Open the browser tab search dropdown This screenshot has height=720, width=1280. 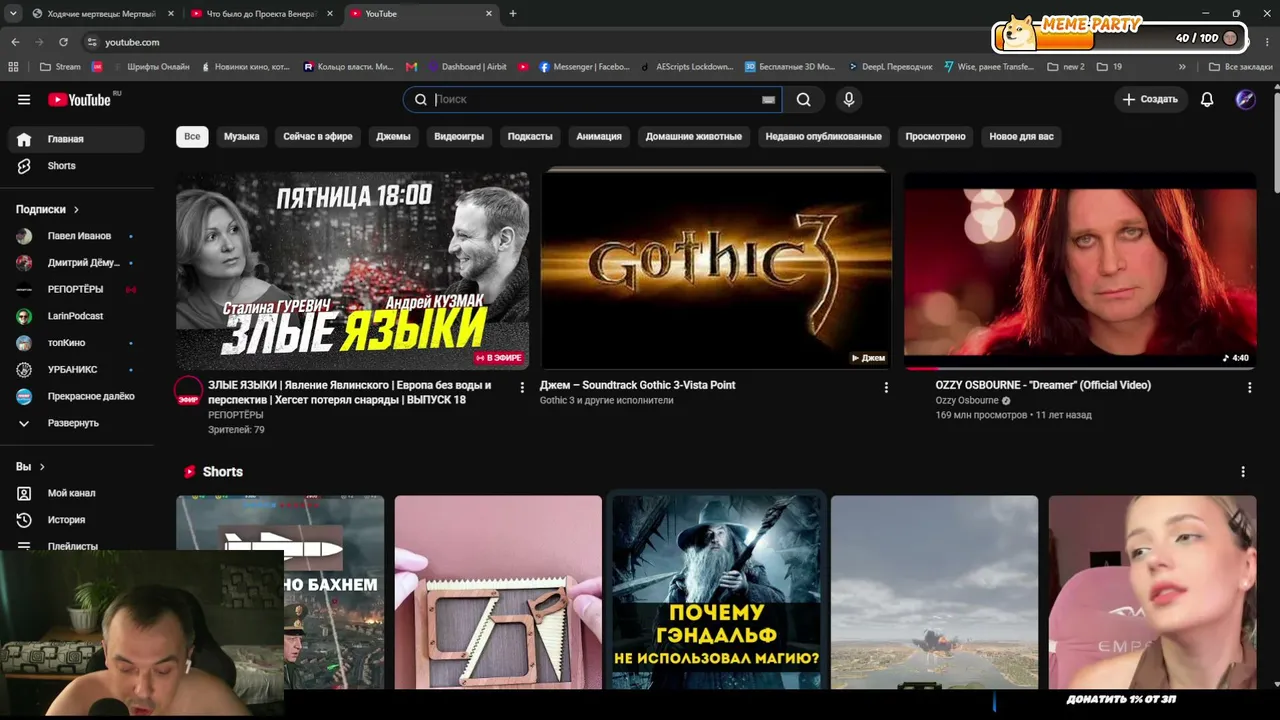(13, 13)
